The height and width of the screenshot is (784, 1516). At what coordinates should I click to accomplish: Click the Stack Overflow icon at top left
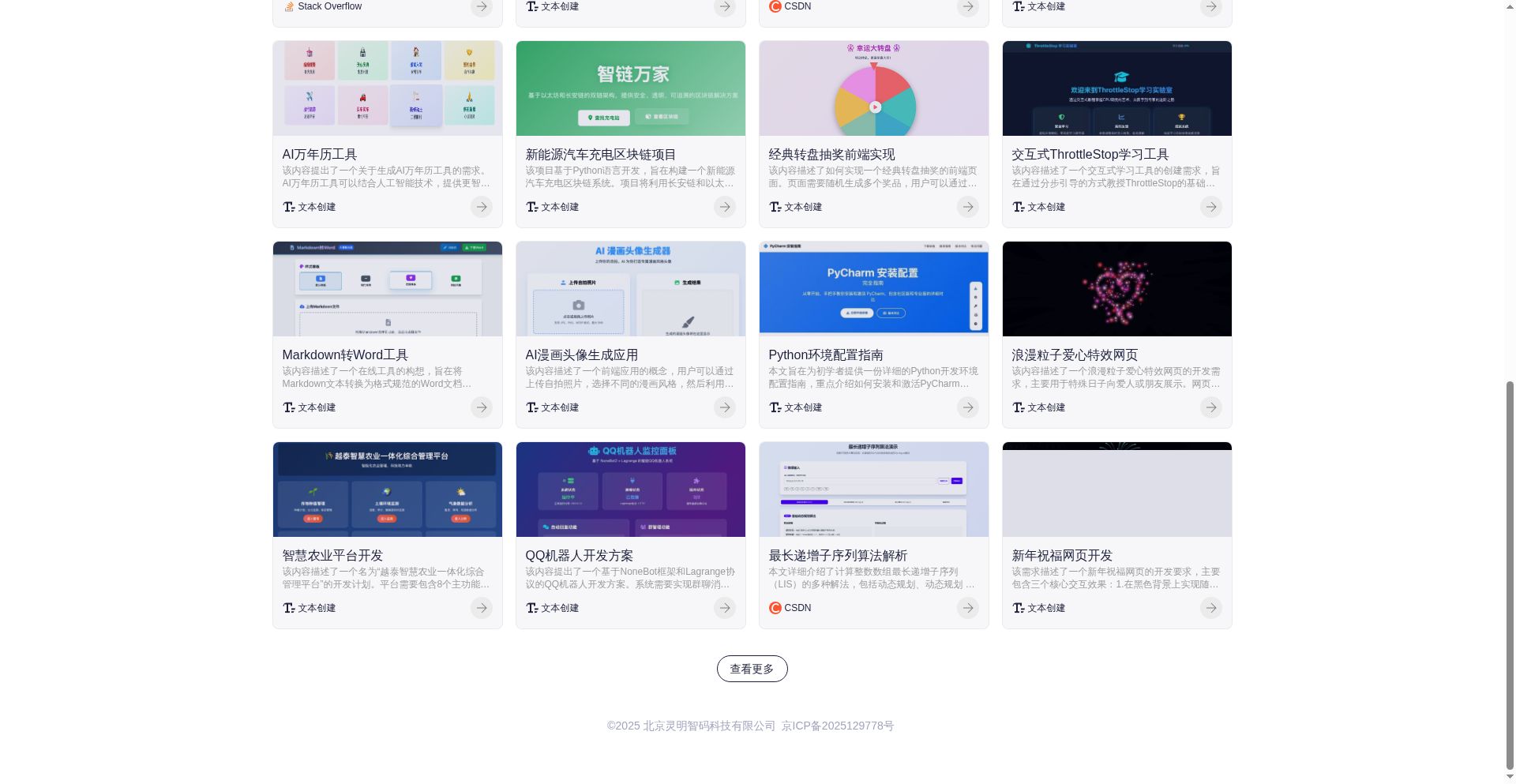(x=288, y=6)
